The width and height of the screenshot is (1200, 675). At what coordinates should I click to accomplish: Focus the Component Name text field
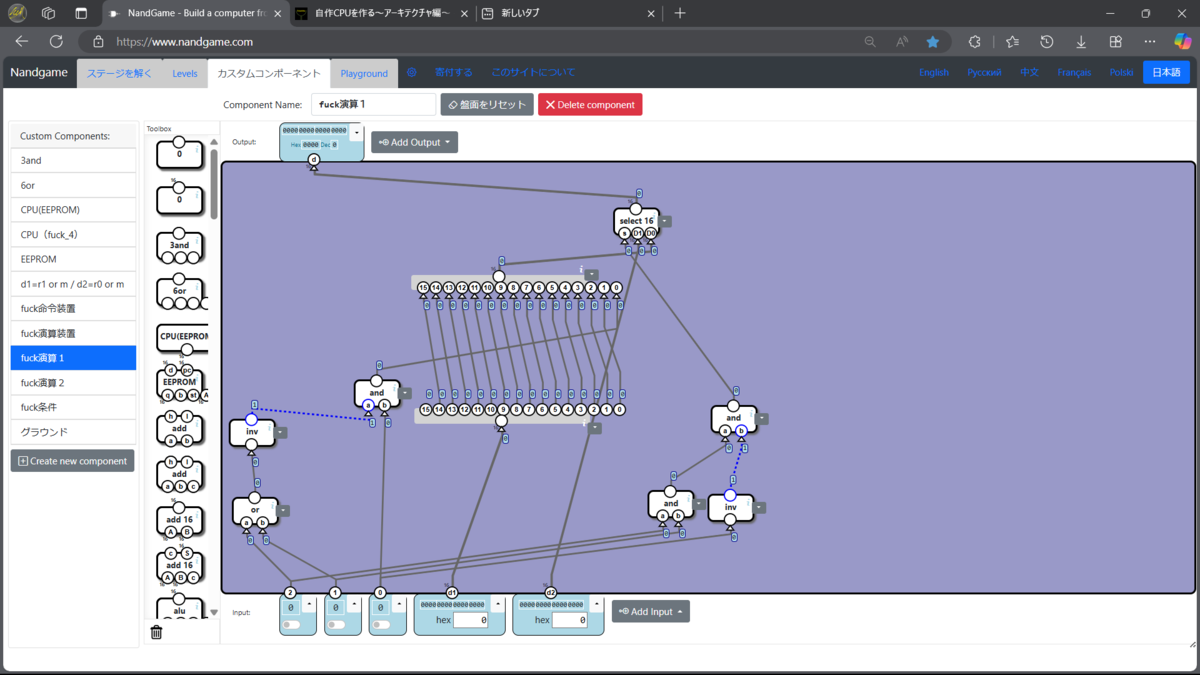[x=373, y=105]
